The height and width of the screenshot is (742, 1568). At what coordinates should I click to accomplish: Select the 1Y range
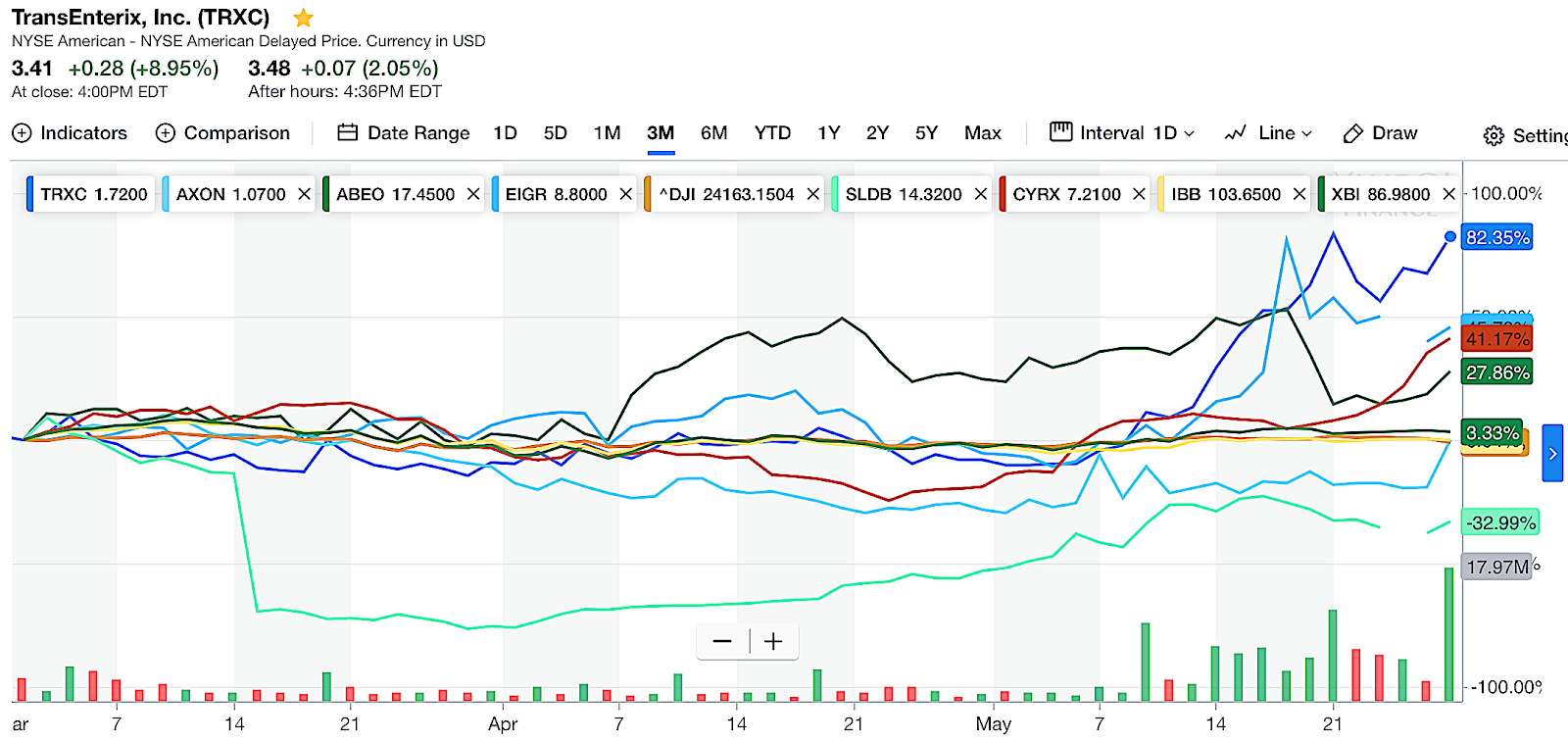pos(829,133)
